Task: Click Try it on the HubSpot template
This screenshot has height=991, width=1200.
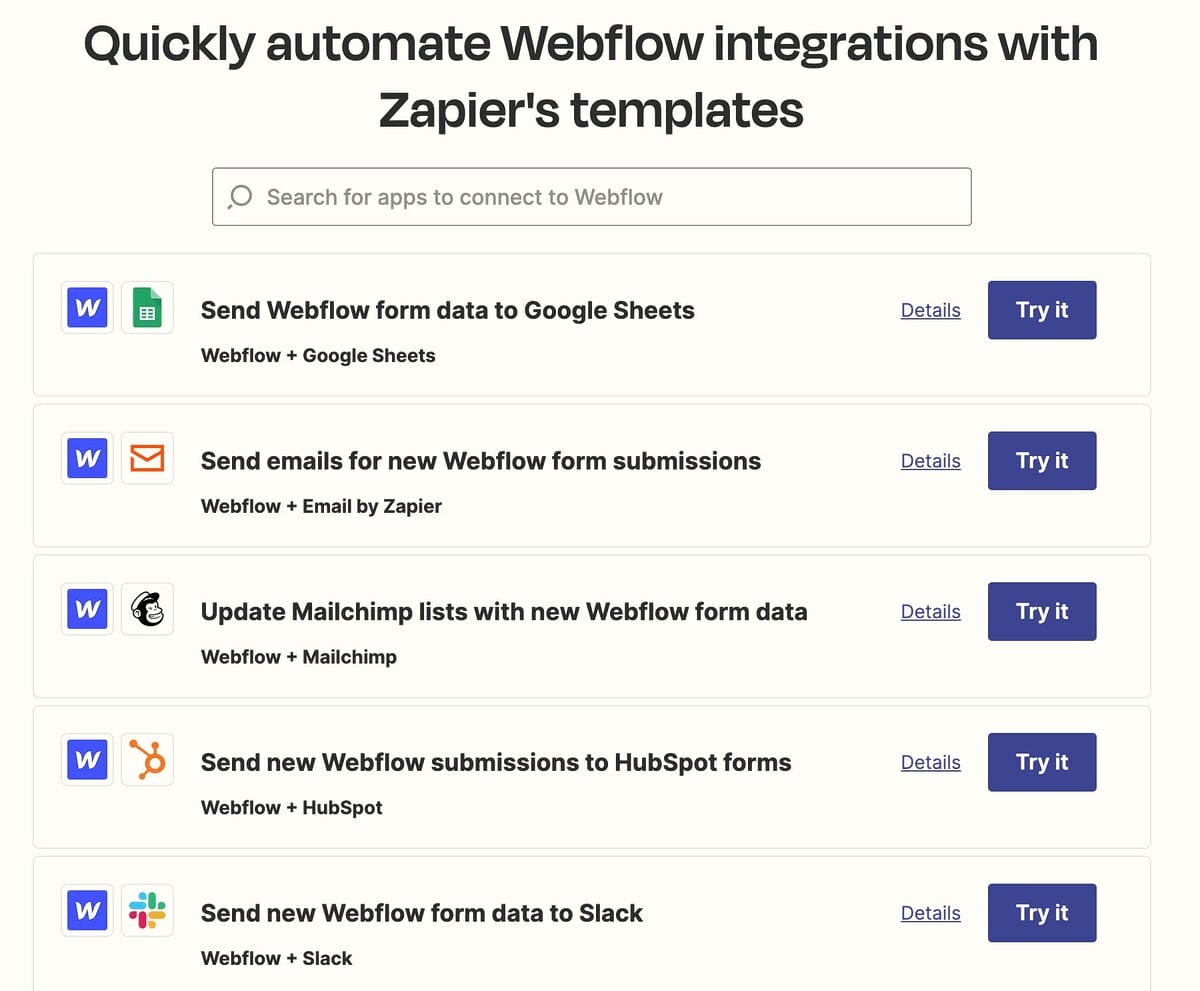Action: [x=1042, y=762]
